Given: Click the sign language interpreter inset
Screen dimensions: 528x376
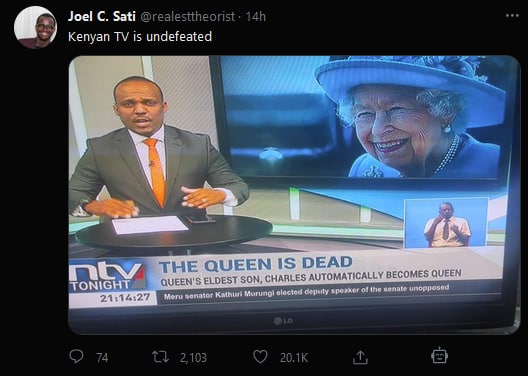Looking at the screenshot, I should 446,223.
